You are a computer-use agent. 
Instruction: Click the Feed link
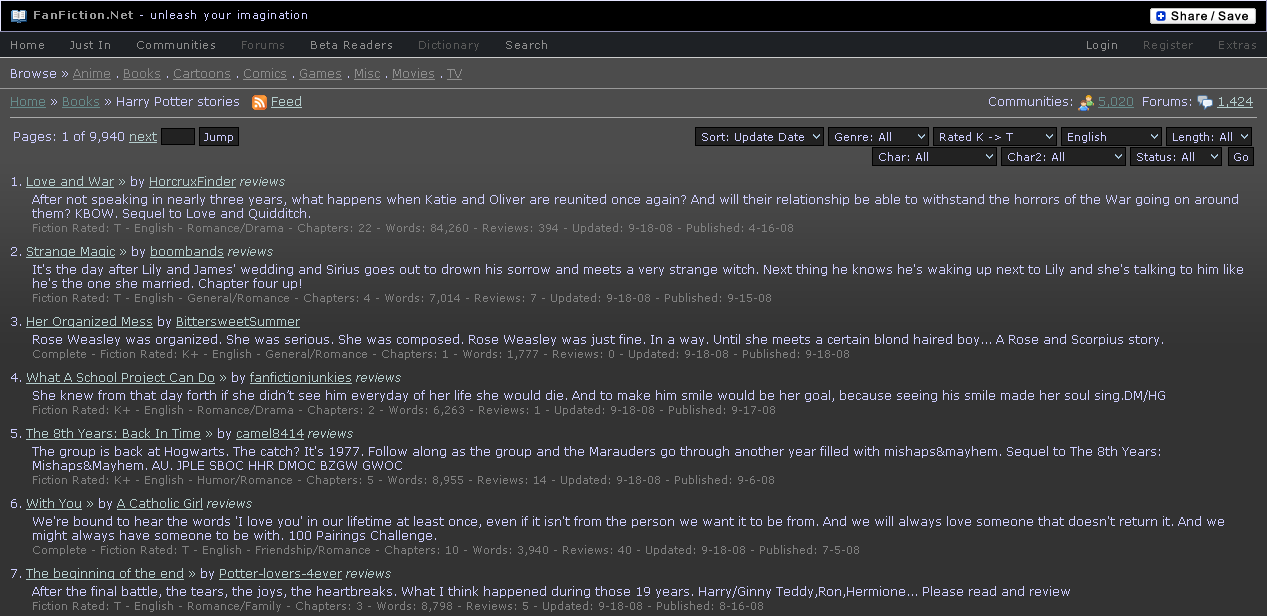(x=286, y=102)
